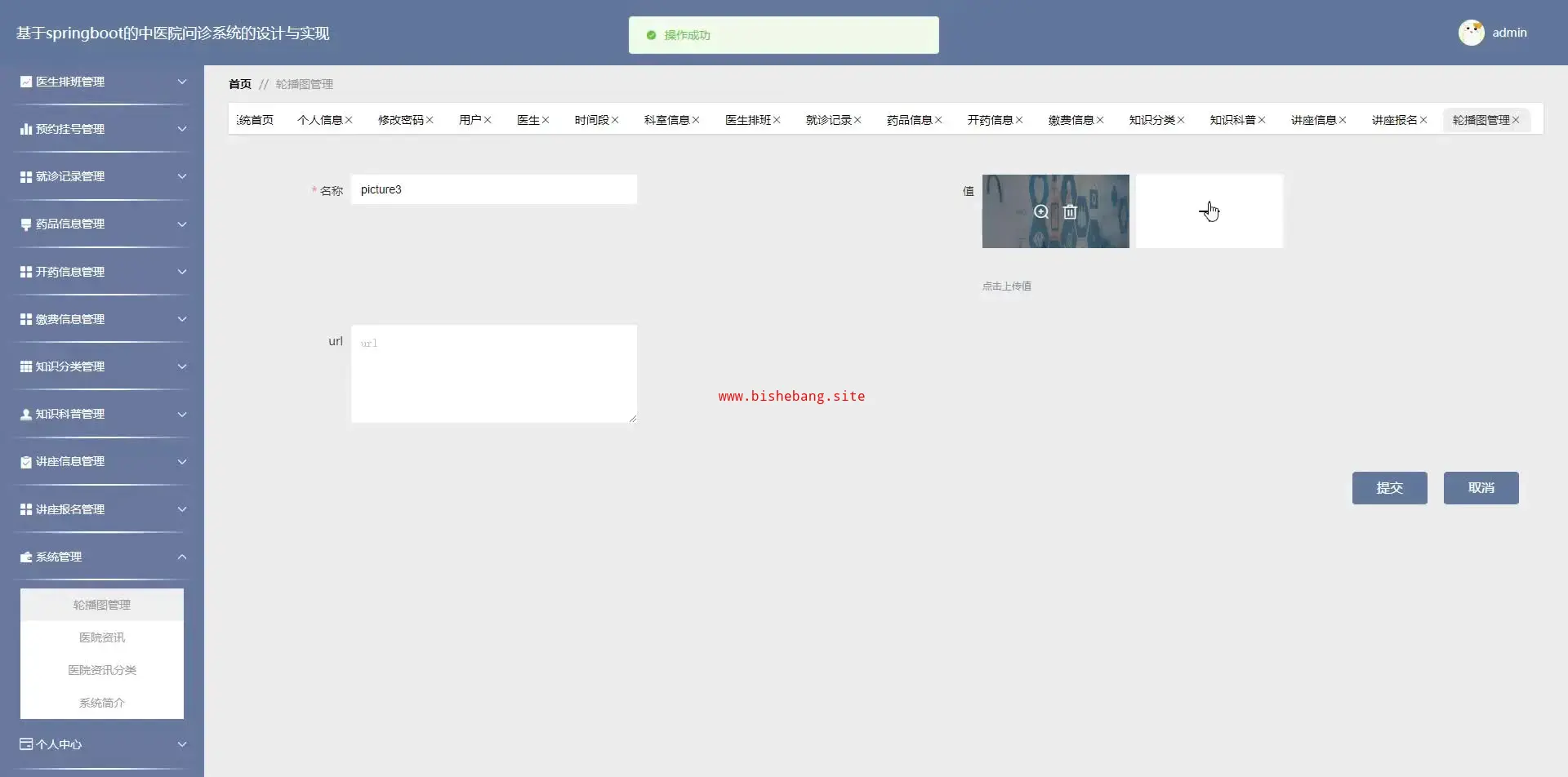Expand the 就诊记录管理 menu chevron
This screenshot has height=777, width=1568.
click(x=182, y=176)
